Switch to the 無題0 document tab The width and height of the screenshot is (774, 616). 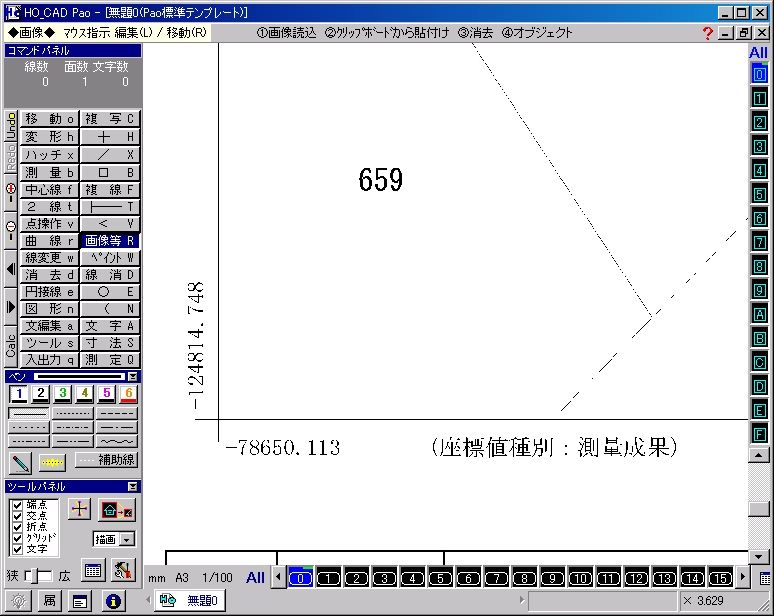[x=190, y=601]
